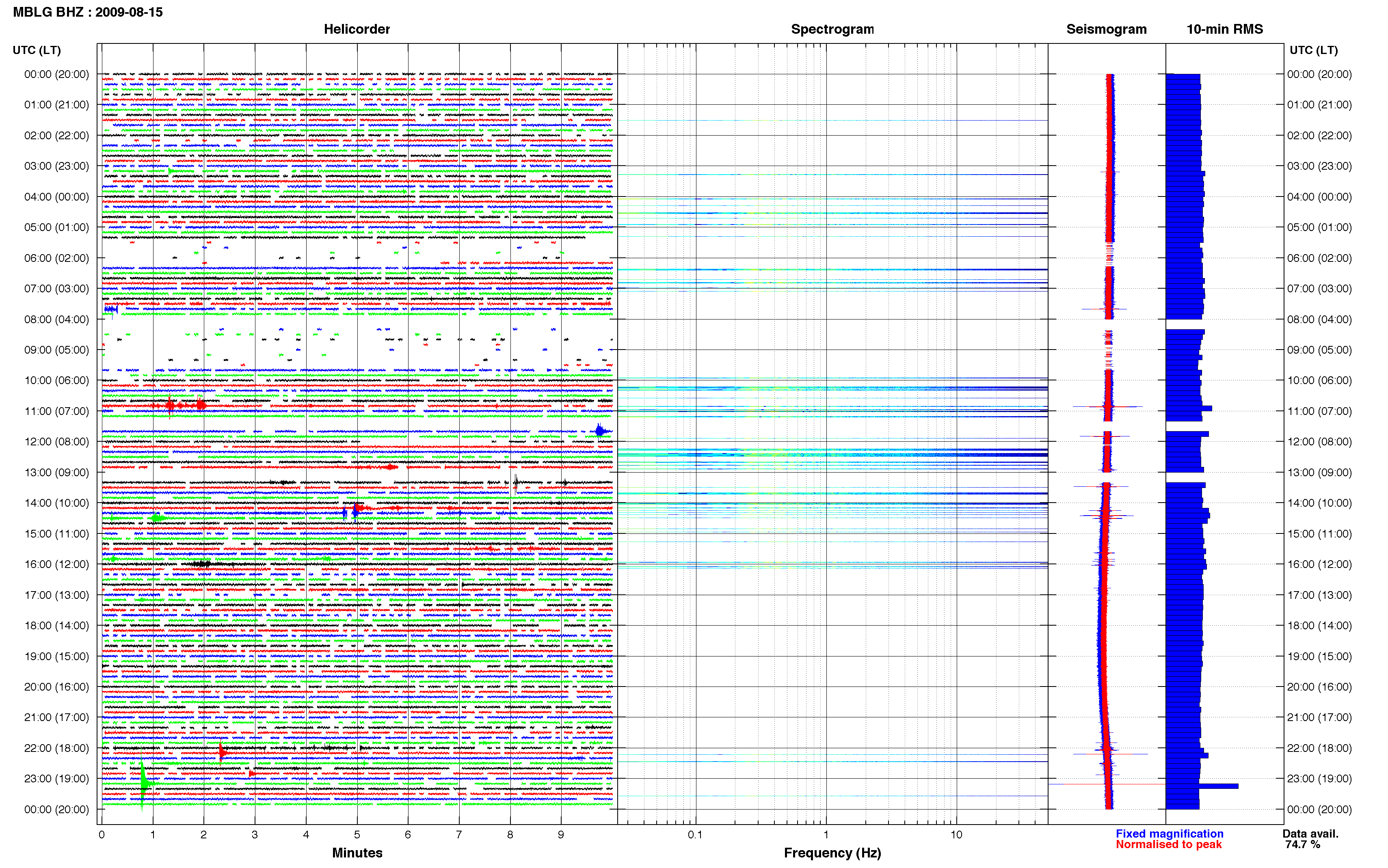Click the 'Normalised to peak' legend text

pyautogui.click(x=1169, y=844)
